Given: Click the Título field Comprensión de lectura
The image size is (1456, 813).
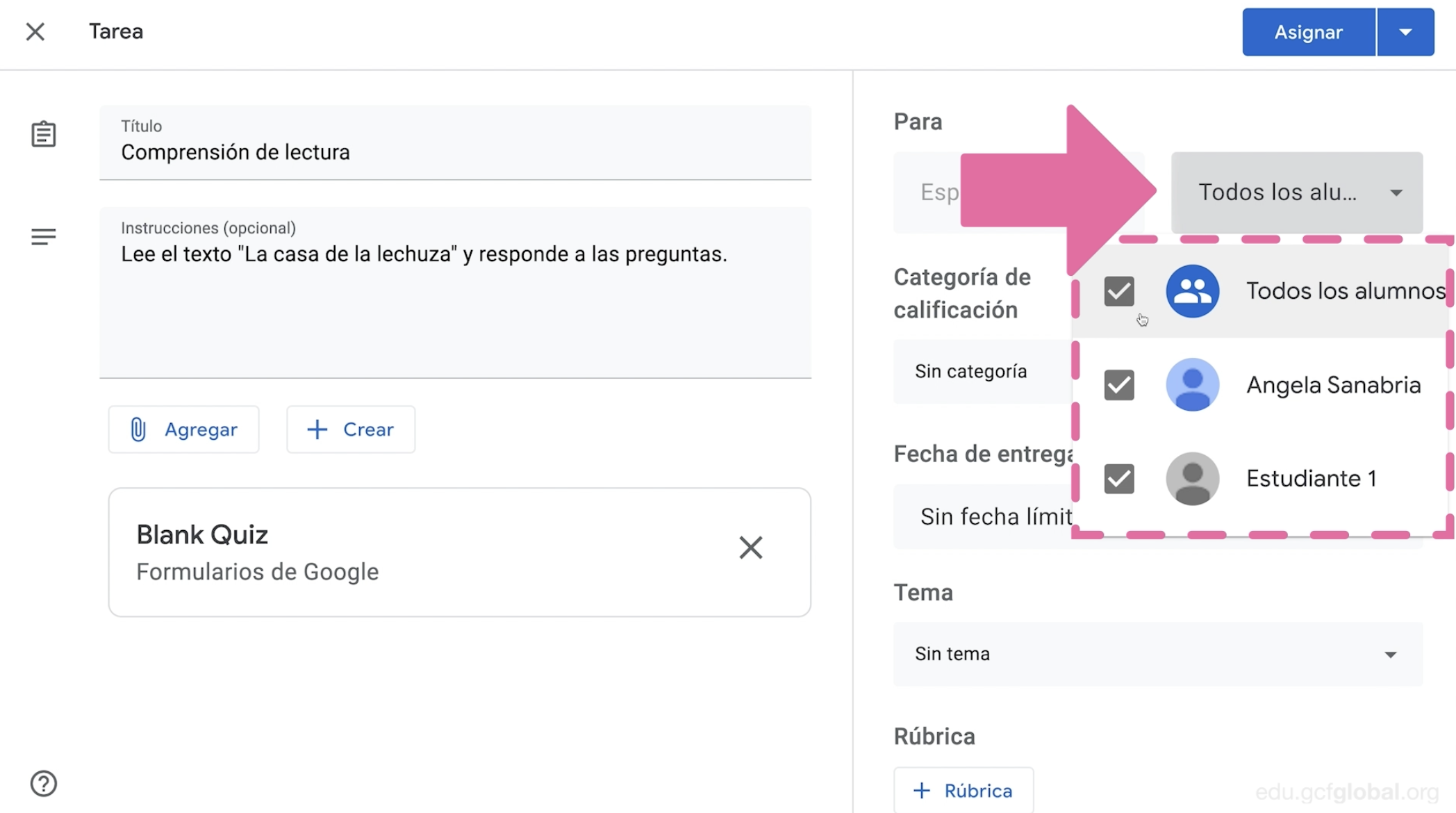Looking at the screenshot, I should point(455,142).
